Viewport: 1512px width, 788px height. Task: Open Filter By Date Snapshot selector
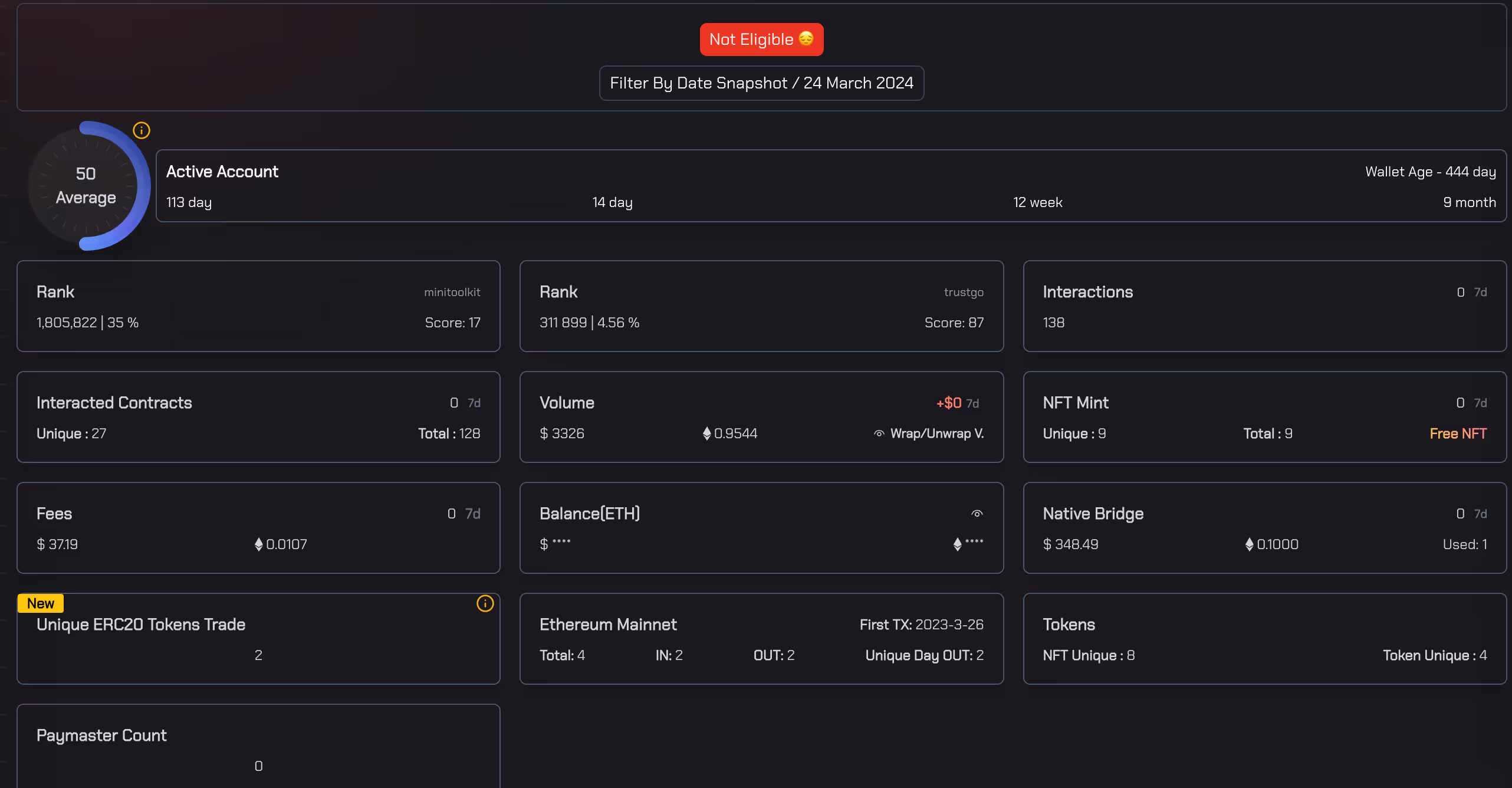(761, 83)
